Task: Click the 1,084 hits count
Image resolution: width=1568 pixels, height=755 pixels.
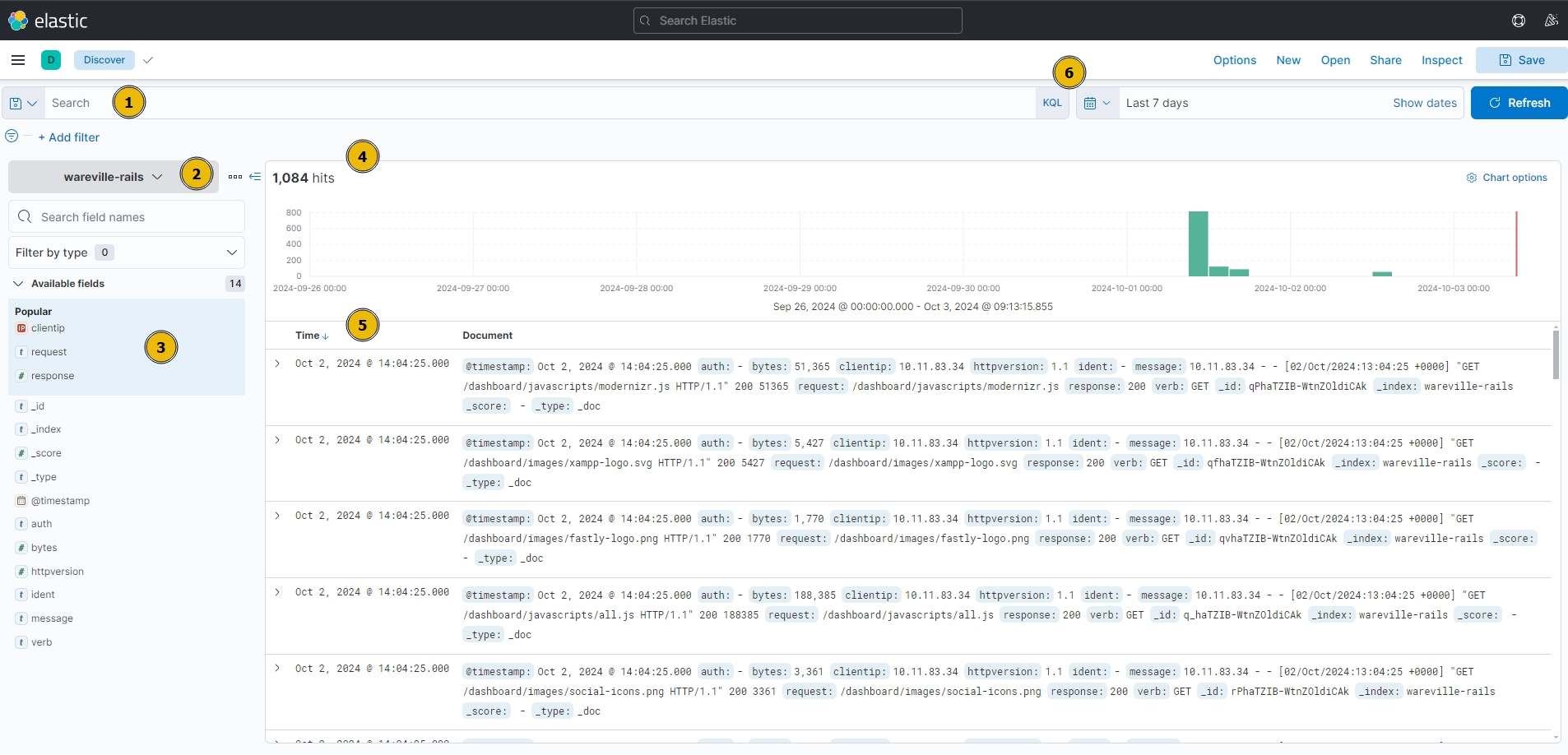Action: click(304, 178)
